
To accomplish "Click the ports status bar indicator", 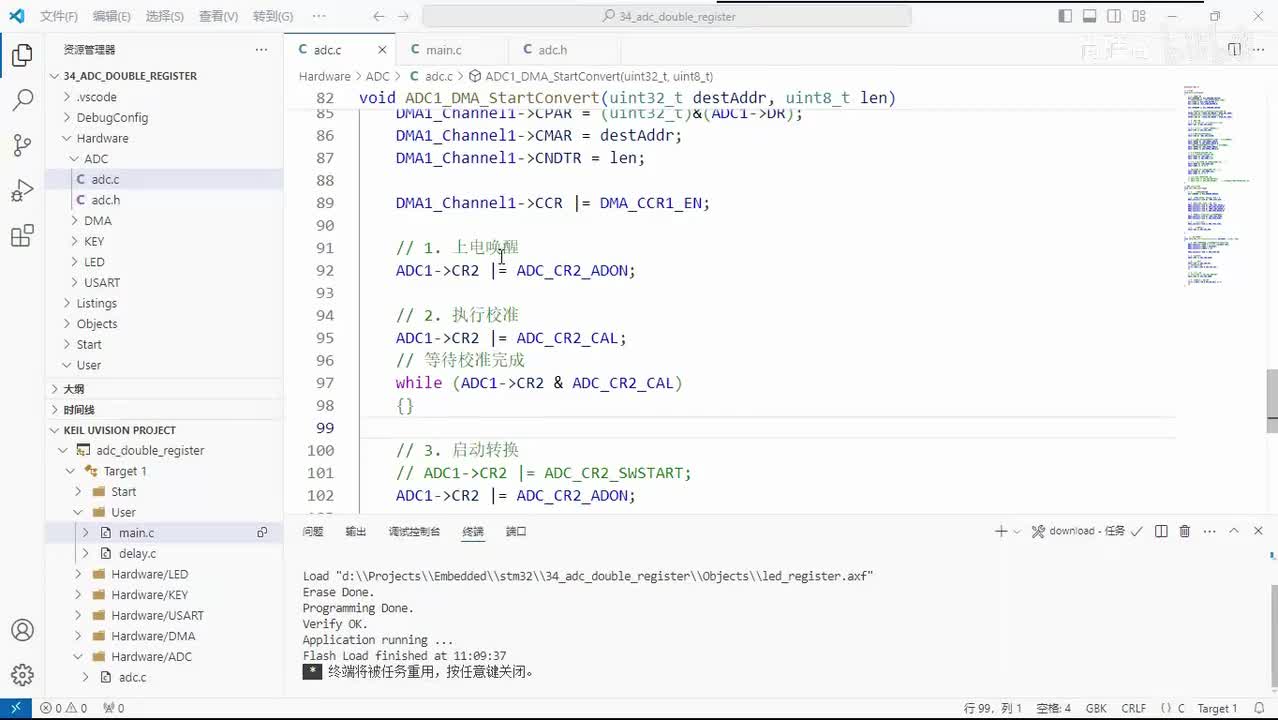I will 114,708.
